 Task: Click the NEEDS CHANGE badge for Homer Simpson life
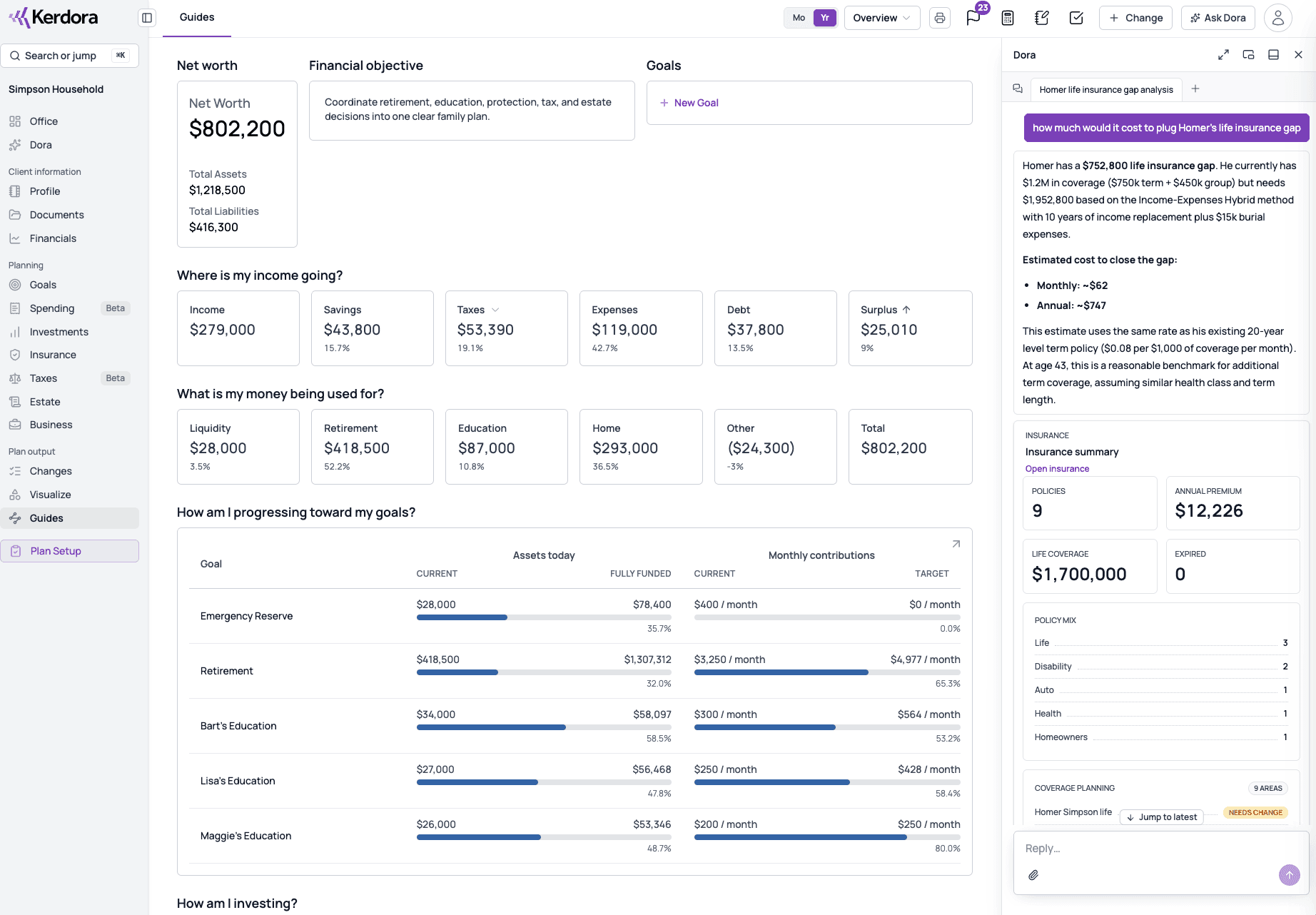1255,812
